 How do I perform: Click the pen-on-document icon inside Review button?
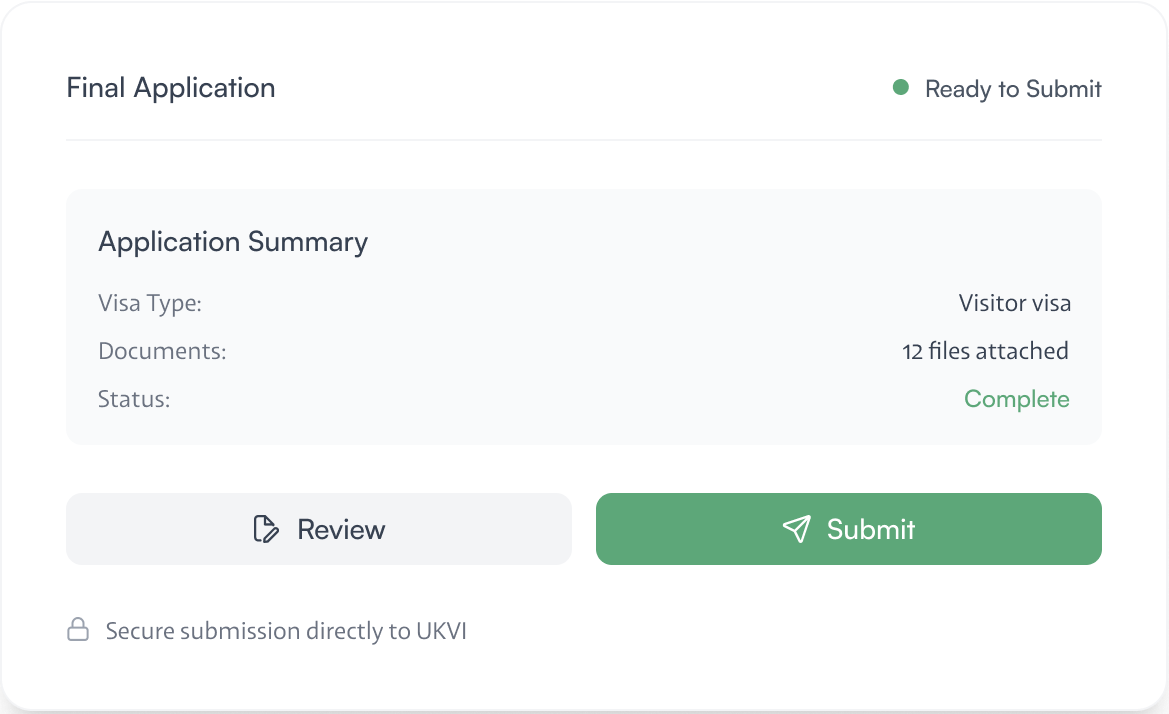267,529
